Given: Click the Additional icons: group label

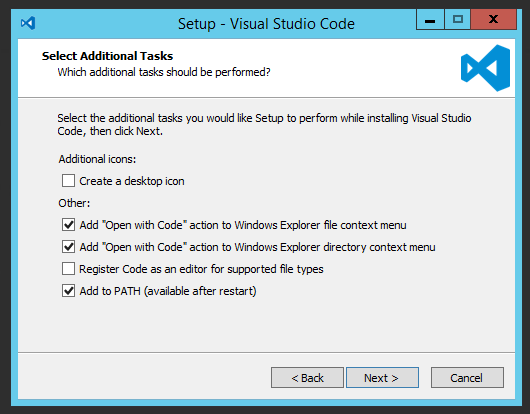Looking at the screenshot, I should (x=97, y=159).
